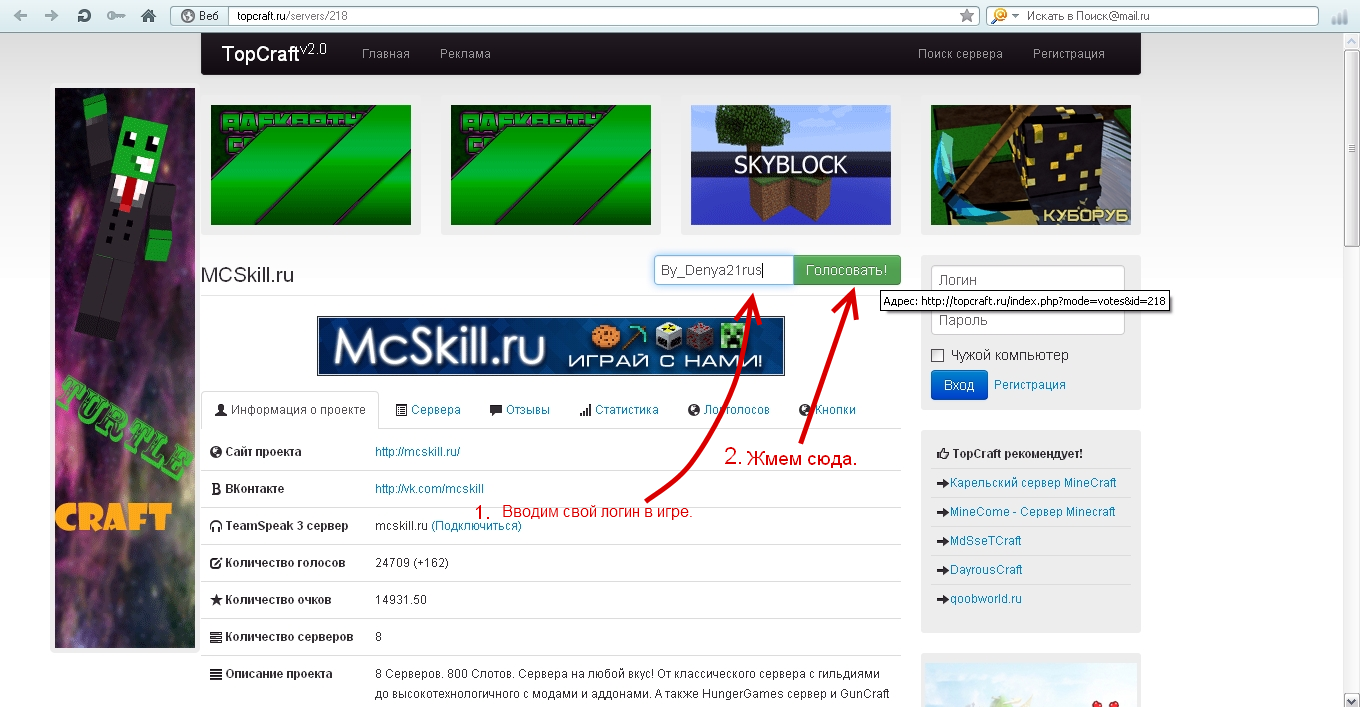
Task: Open the search engine dropdown arrow
Action: 1015,16
